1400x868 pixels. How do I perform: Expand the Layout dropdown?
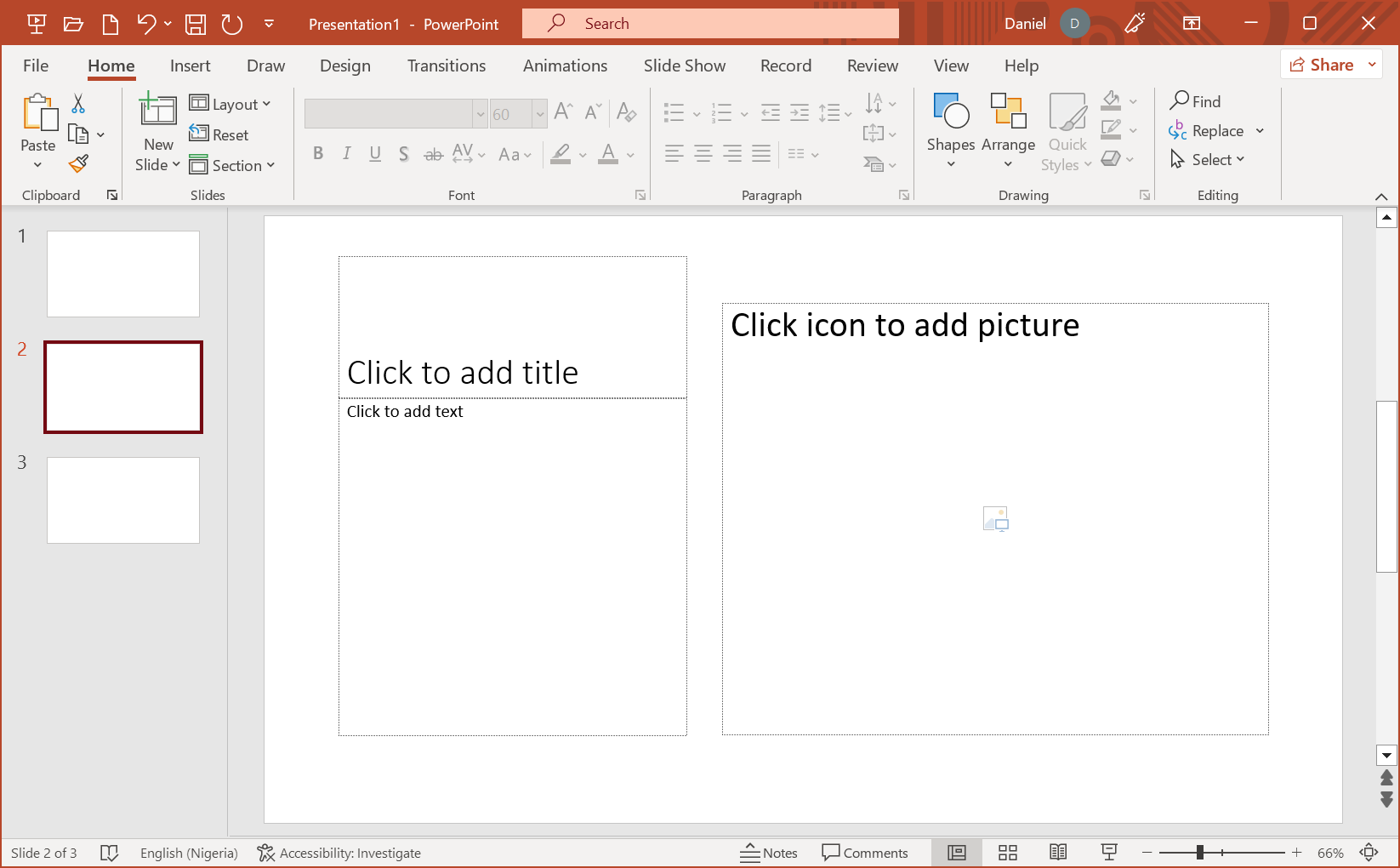point(231,103)
